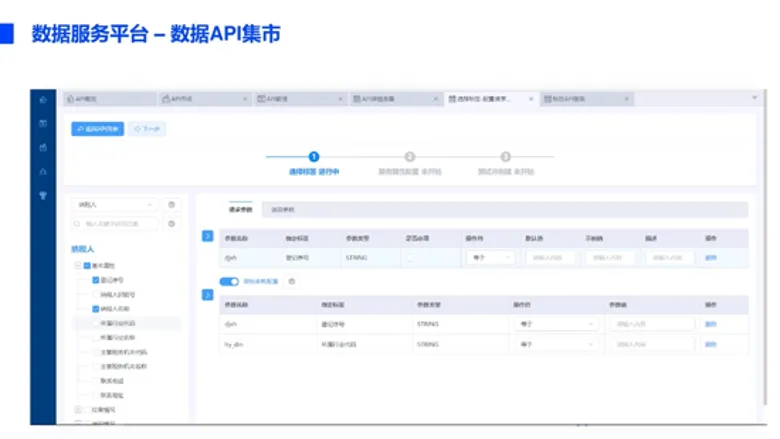Click the 默认值 input in the djxh row
780x439 pixels.
coord(550,258)
